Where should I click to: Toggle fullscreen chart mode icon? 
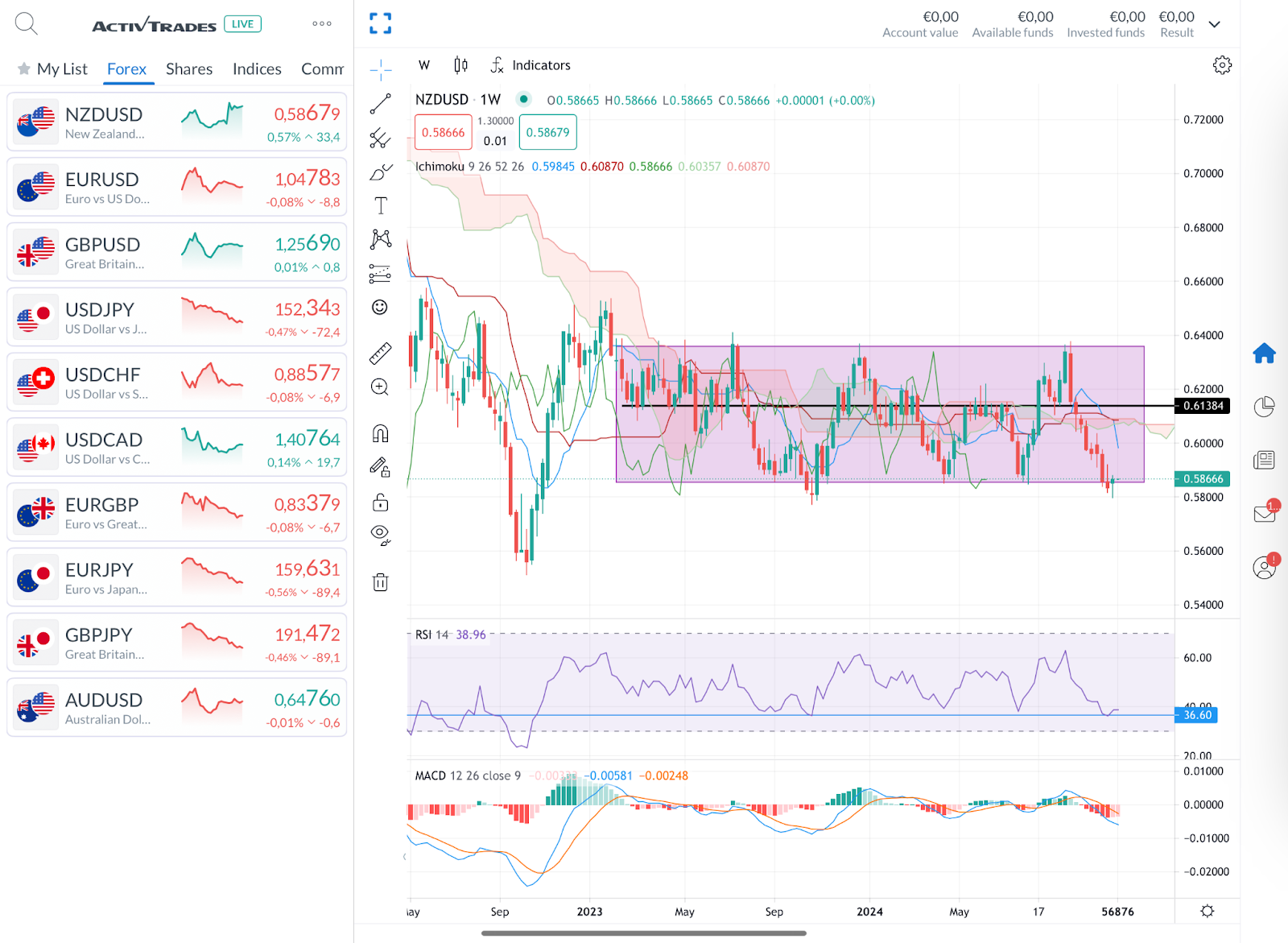pyautogui.click(x=380, y=23)
